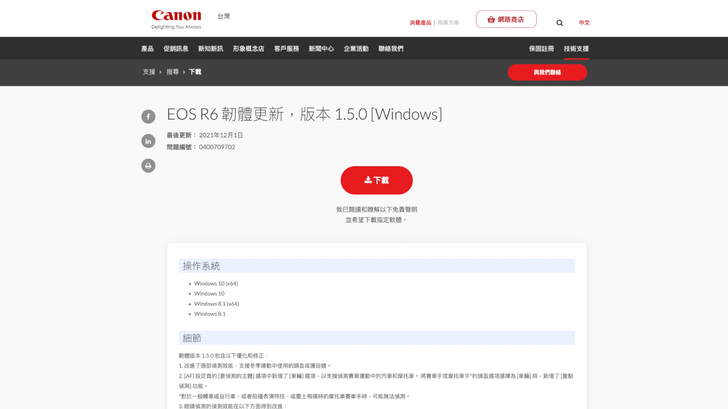Click the red 下載 download button

click(x=377, y=180)
